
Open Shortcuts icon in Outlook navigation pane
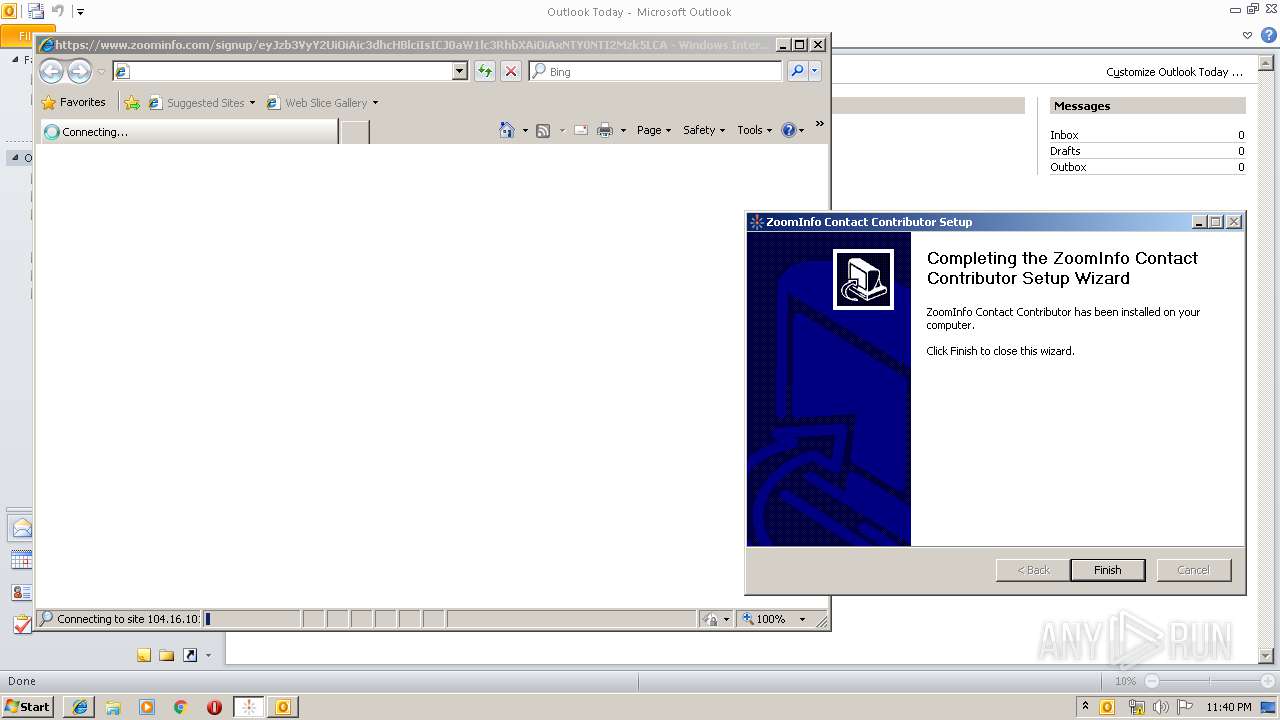(189, 655)
